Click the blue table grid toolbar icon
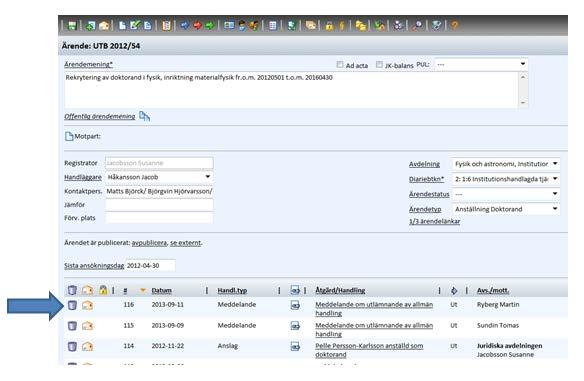This screenshot has width=584, height=381. (273, 25)
